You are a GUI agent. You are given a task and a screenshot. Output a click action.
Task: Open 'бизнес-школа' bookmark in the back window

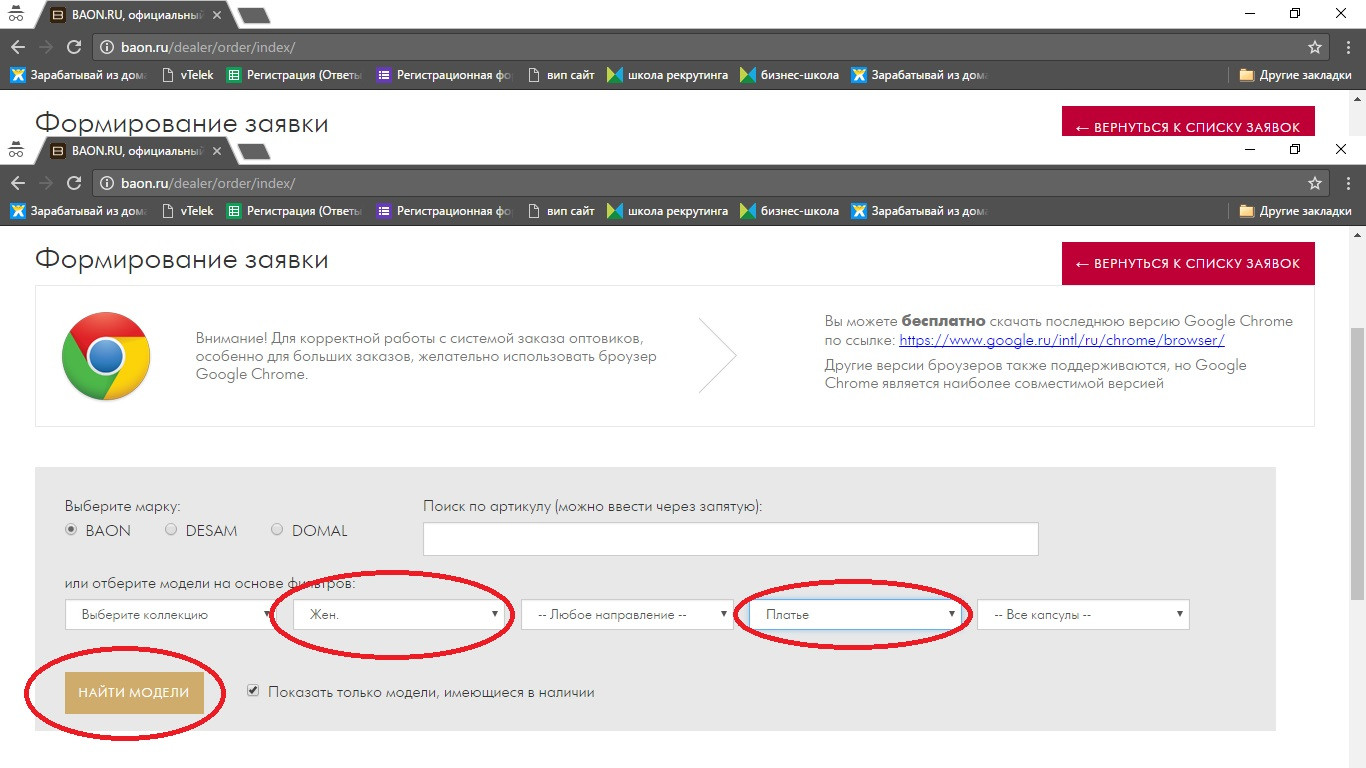coord(790,75)
